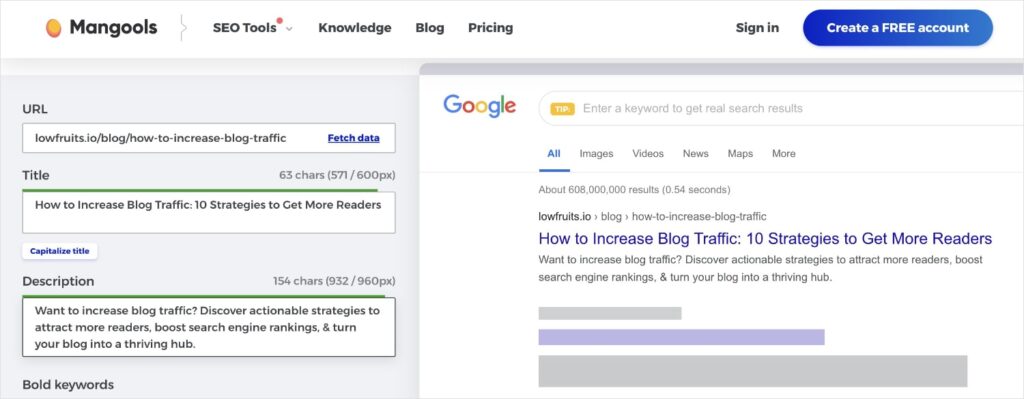The image size is (1024, 399).
Task: Click the yellow TIP badge
Action: pyautogui.click(x=562, y=108)
